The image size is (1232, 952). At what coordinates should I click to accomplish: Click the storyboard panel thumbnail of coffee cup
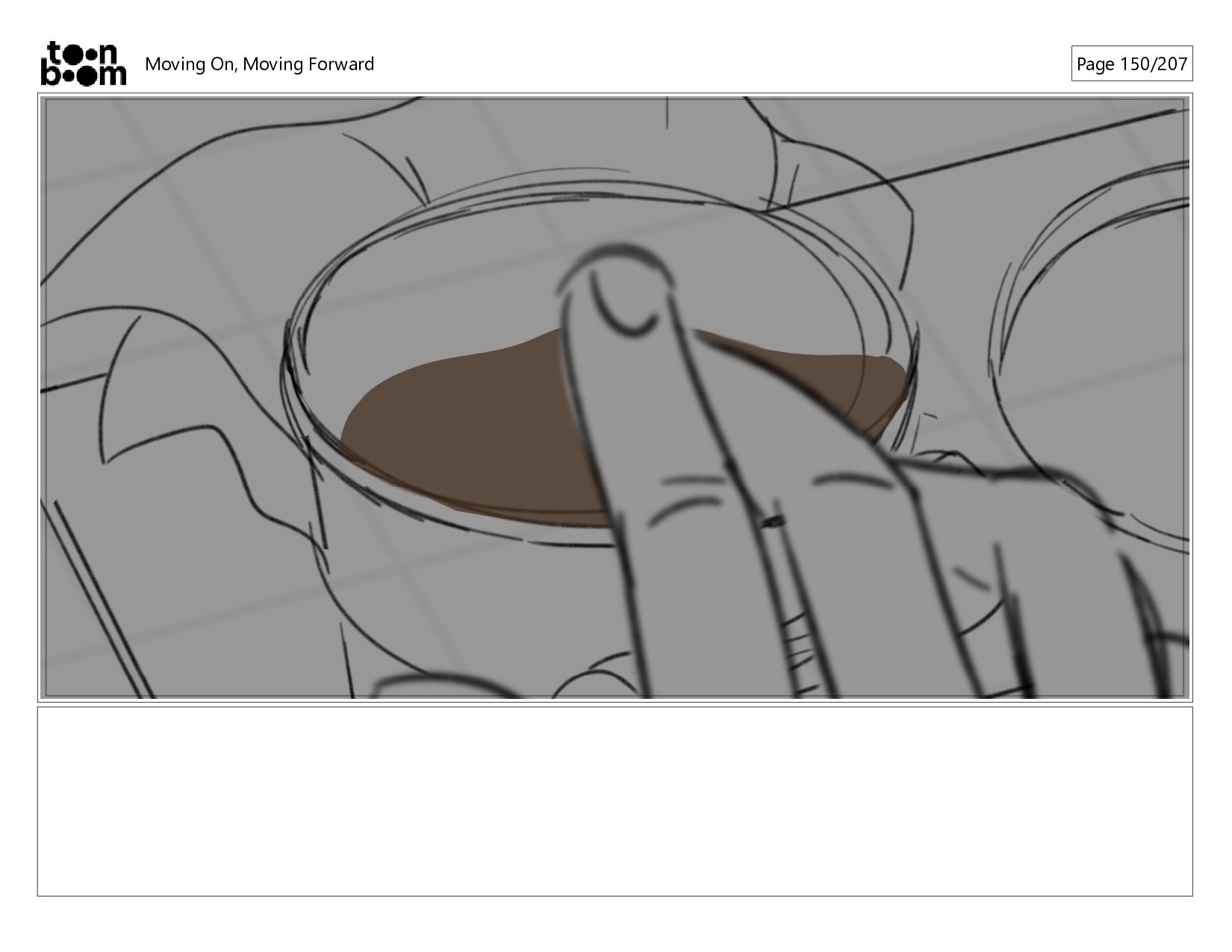coord(615,398)
